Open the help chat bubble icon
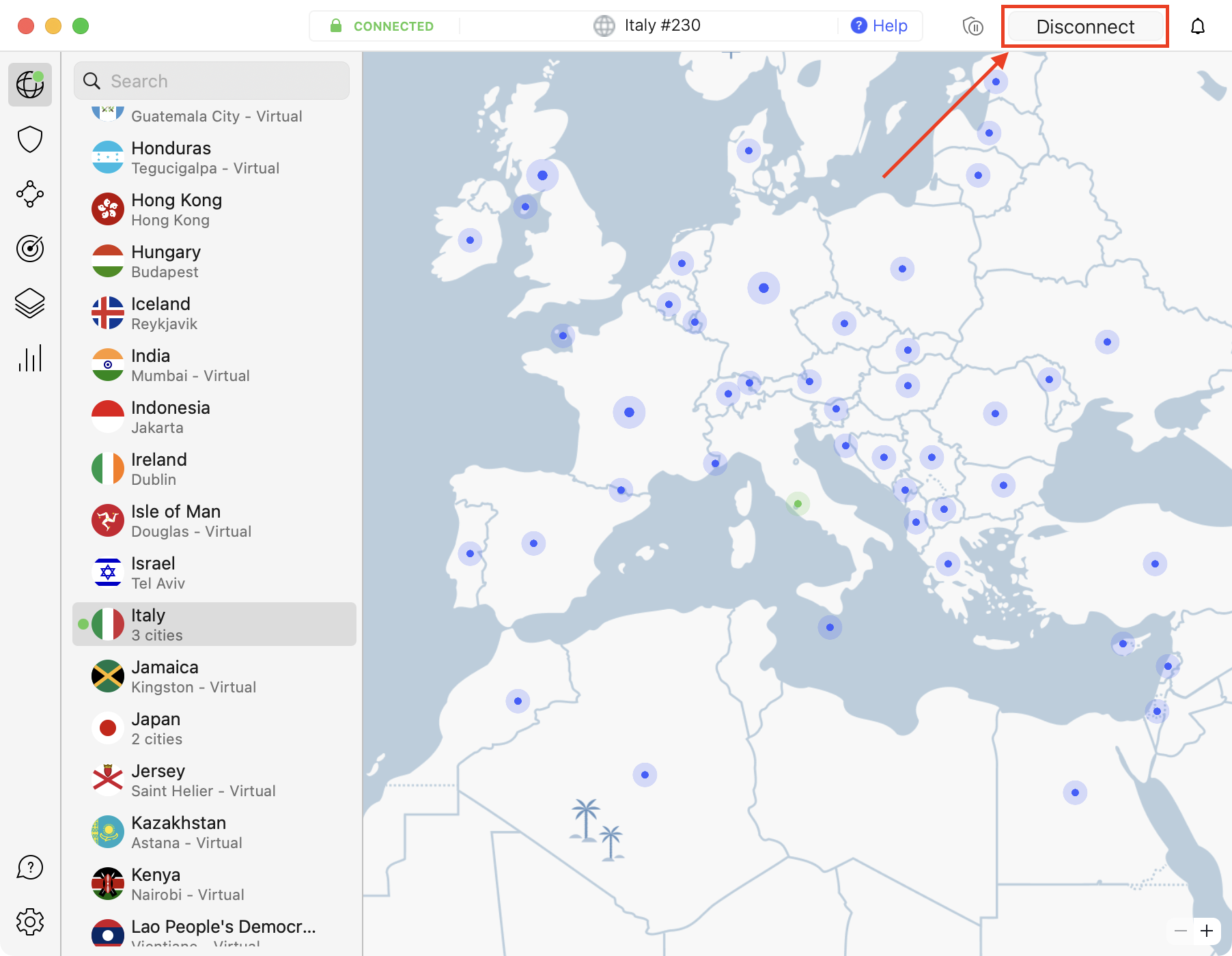 tap(30, 867)
